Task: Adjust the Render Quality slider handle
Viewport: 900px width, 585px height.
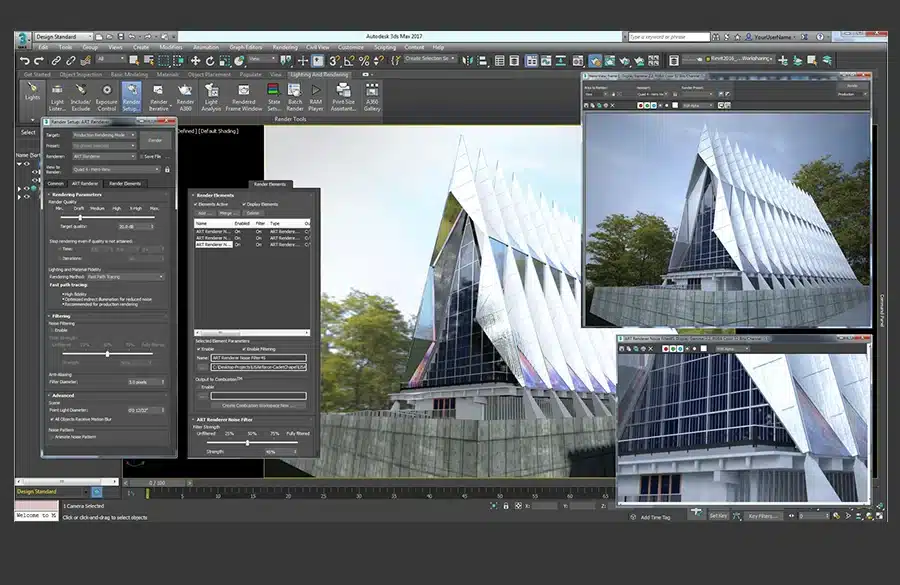Action: tap(80, 218)
